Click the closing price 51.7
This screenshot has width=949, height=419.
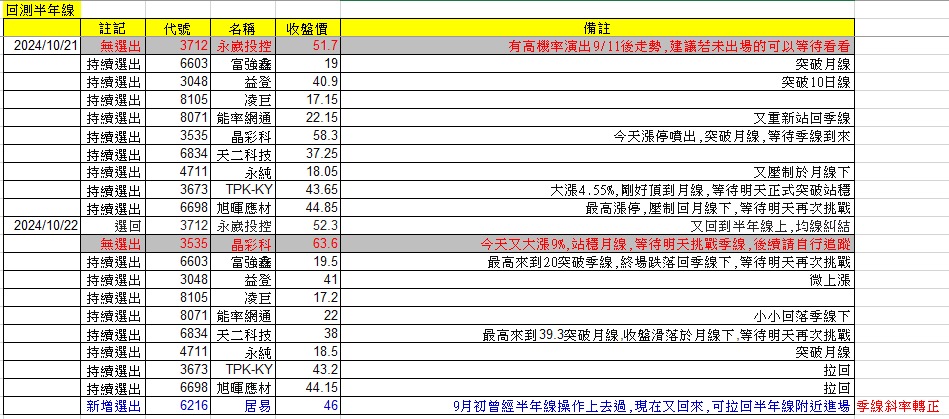308,46
